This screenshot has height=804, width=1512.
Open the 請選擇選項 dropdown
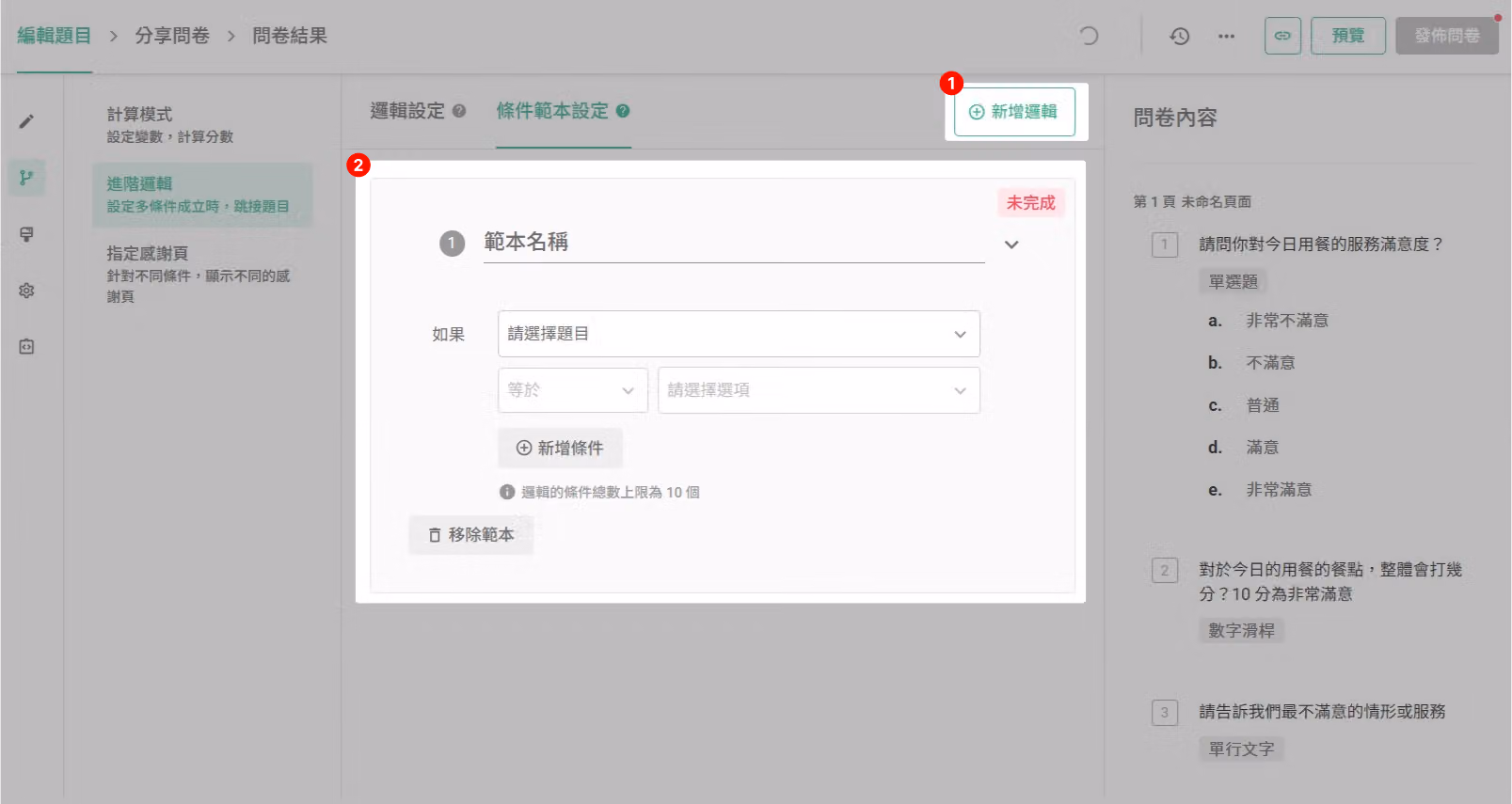click(819, 390)
